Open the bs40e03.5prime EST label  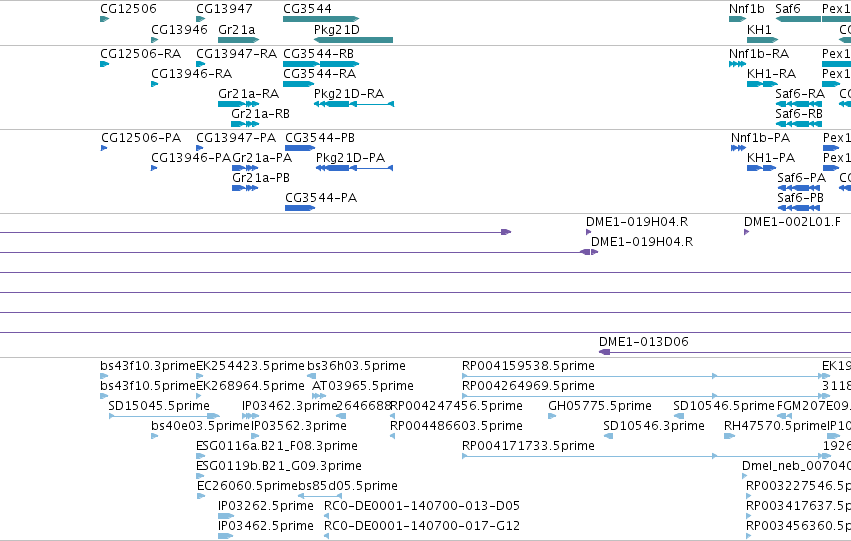(x=200, y=426)
